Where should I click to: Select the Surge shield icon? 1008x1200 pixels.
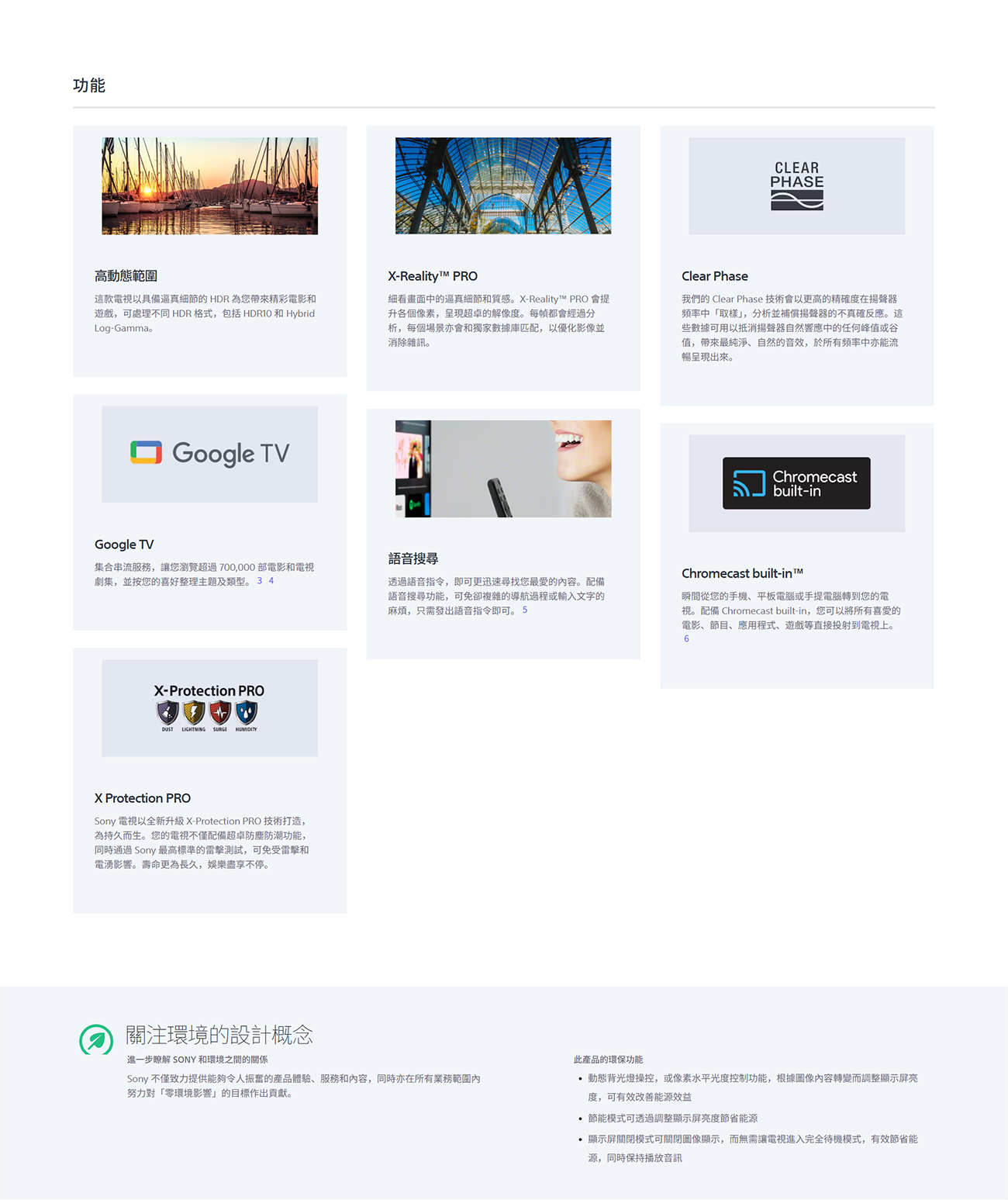(220, 712)
